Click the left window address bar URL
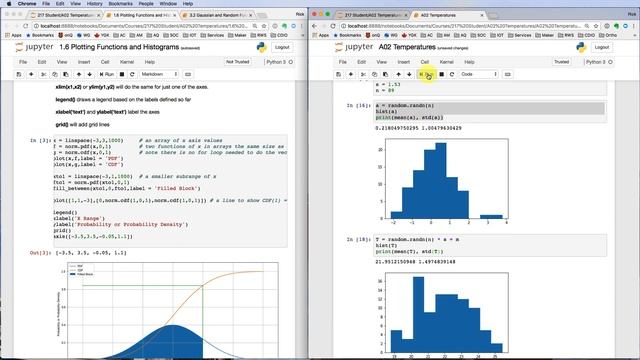 pyautogui.click(x=145, y=26)
